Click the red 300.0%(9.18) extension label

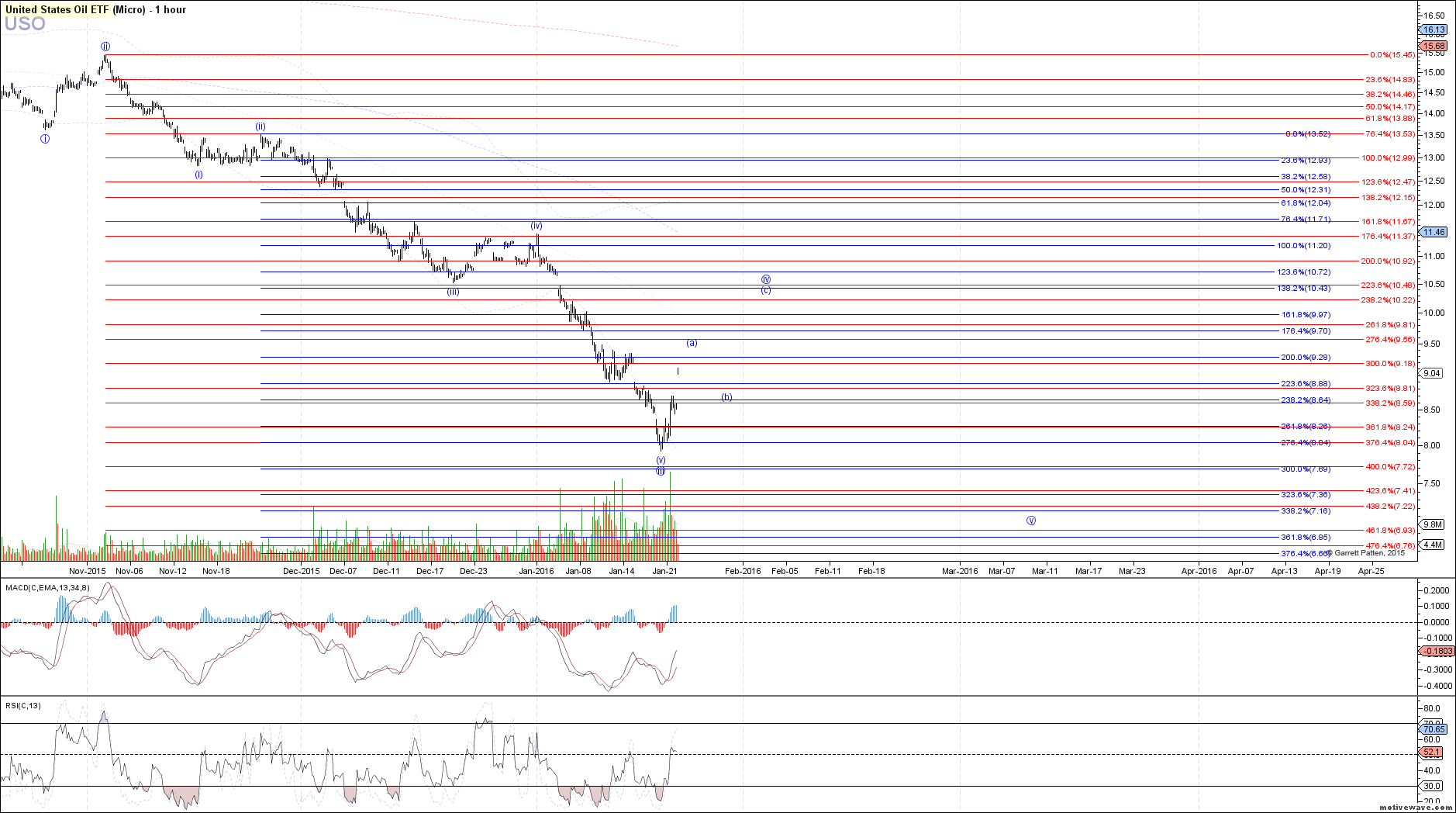coord(1390,364)
